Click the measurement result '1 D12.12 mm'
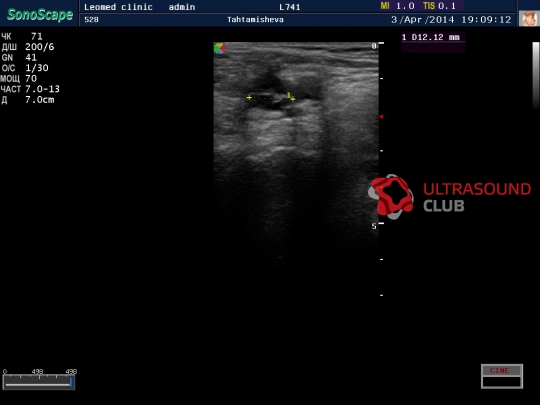The height and width of the screenshot is (405, 540). 431,37
